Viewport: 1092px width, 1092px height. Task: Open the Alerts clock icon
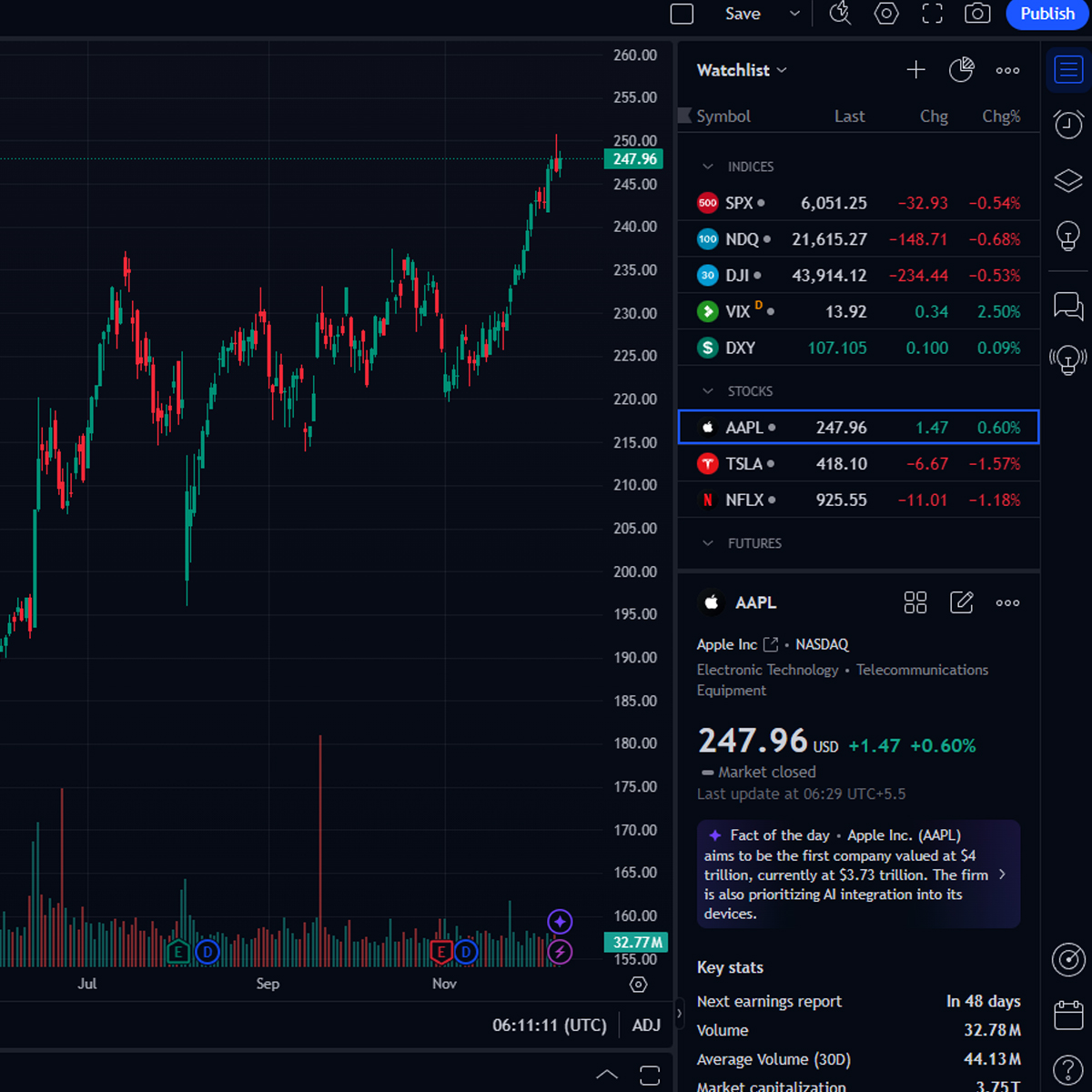1068,125
